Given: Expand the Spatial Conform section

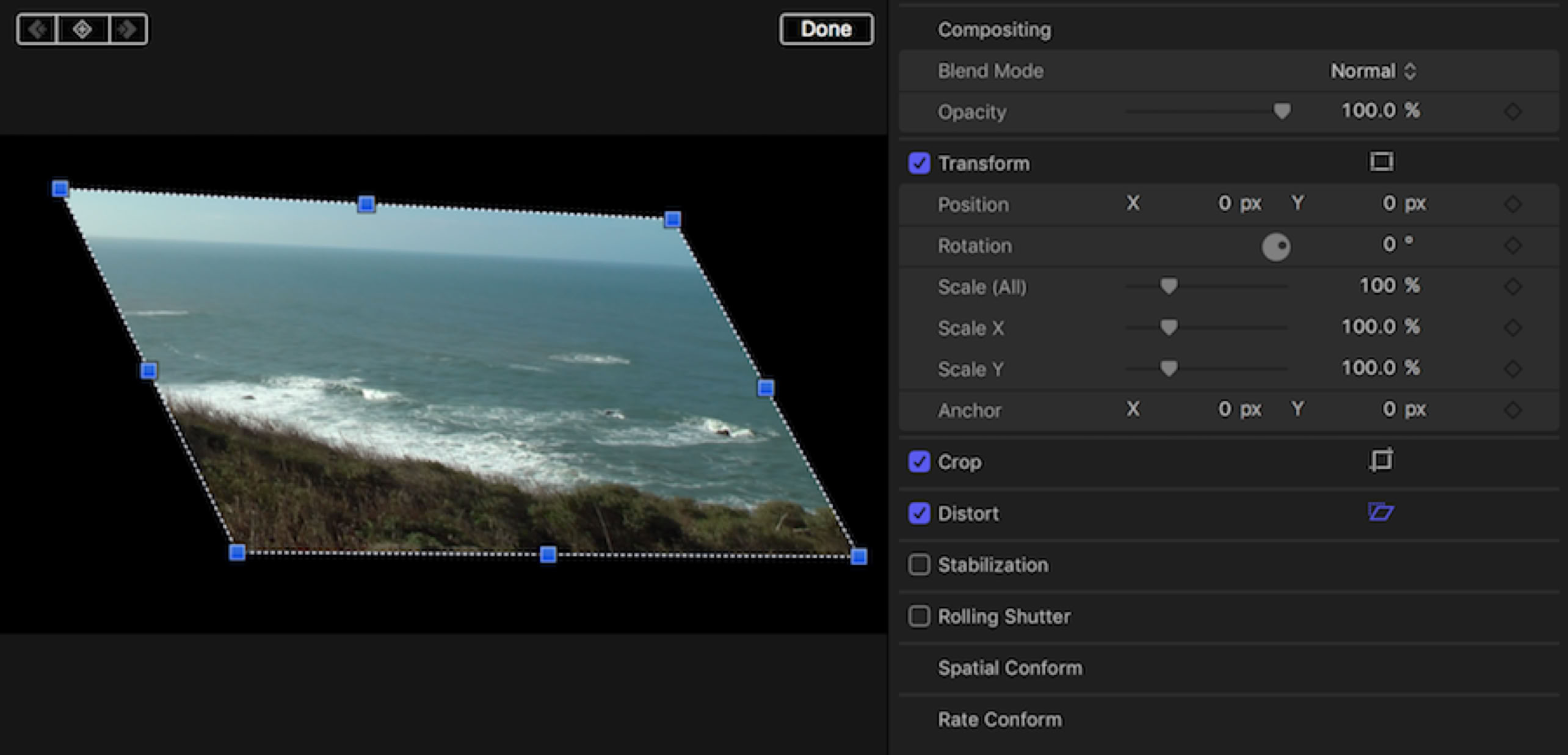Looking at the screenshot, I should (1010, 668).
